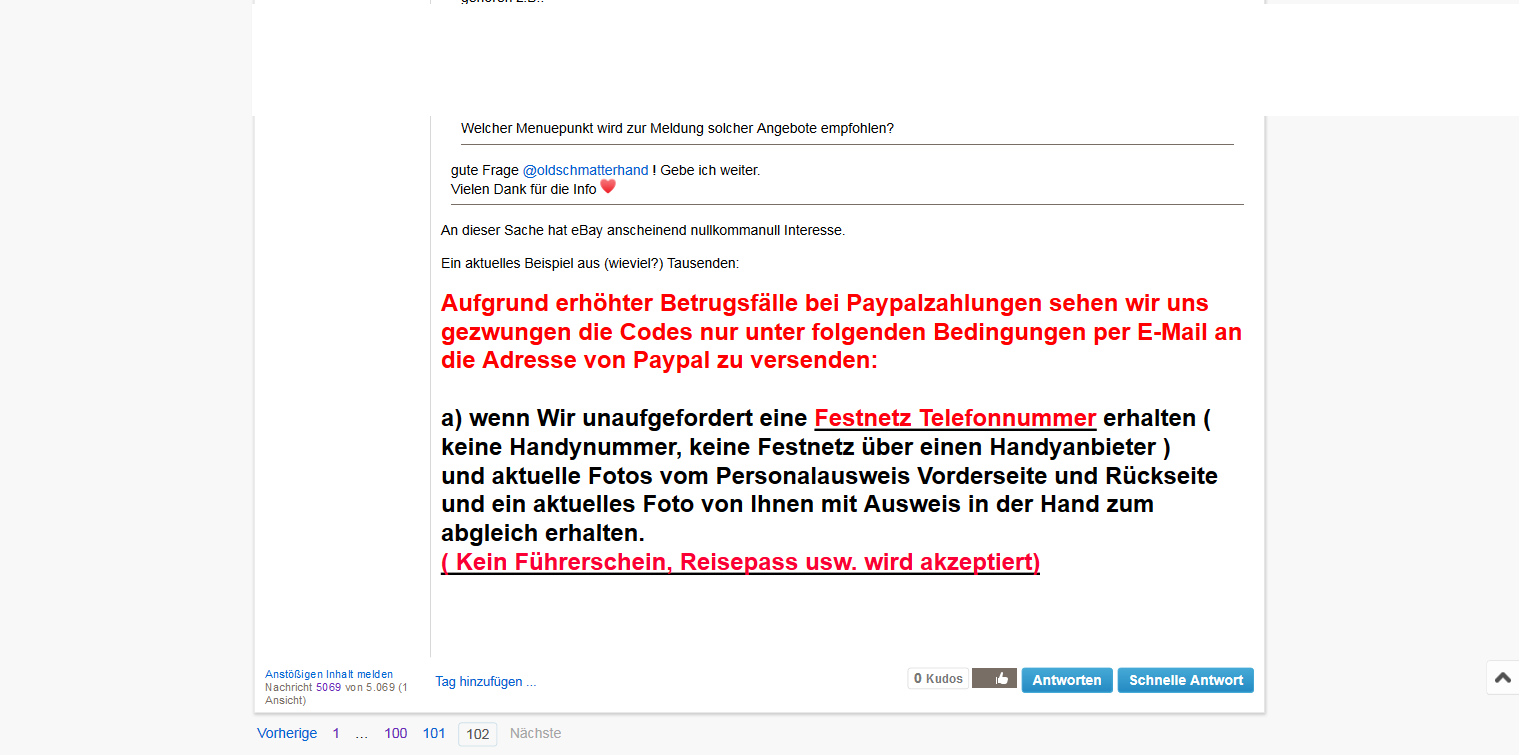Click the Kein Führerschein, Reisepass underlined text
The height and width of the screenshot is (755, 1519).
coord(740,562)
